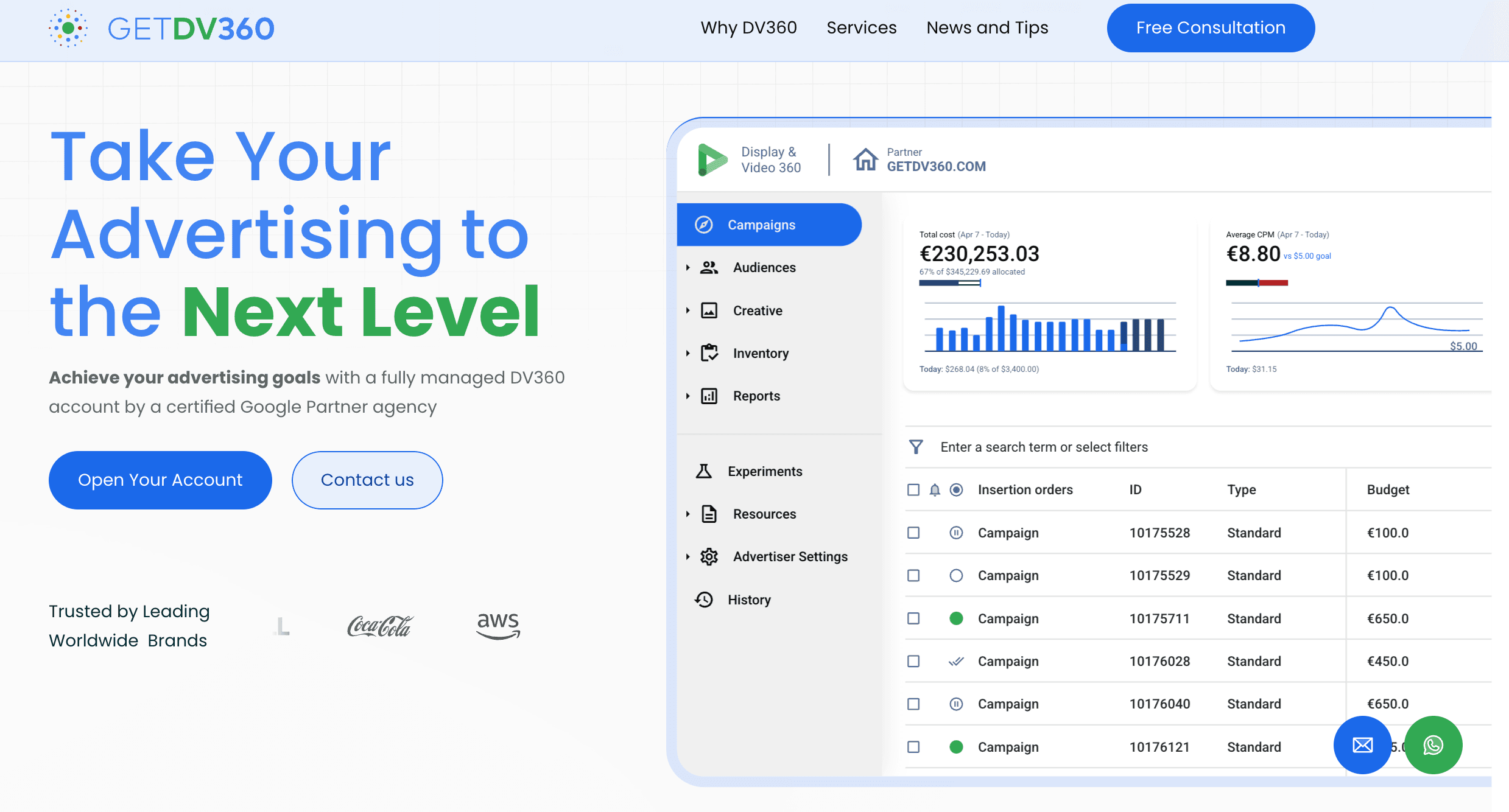Expand the Audiences menu arrow
The height and width of the screenshot is (812, 1509).
(x=688, y=268)
